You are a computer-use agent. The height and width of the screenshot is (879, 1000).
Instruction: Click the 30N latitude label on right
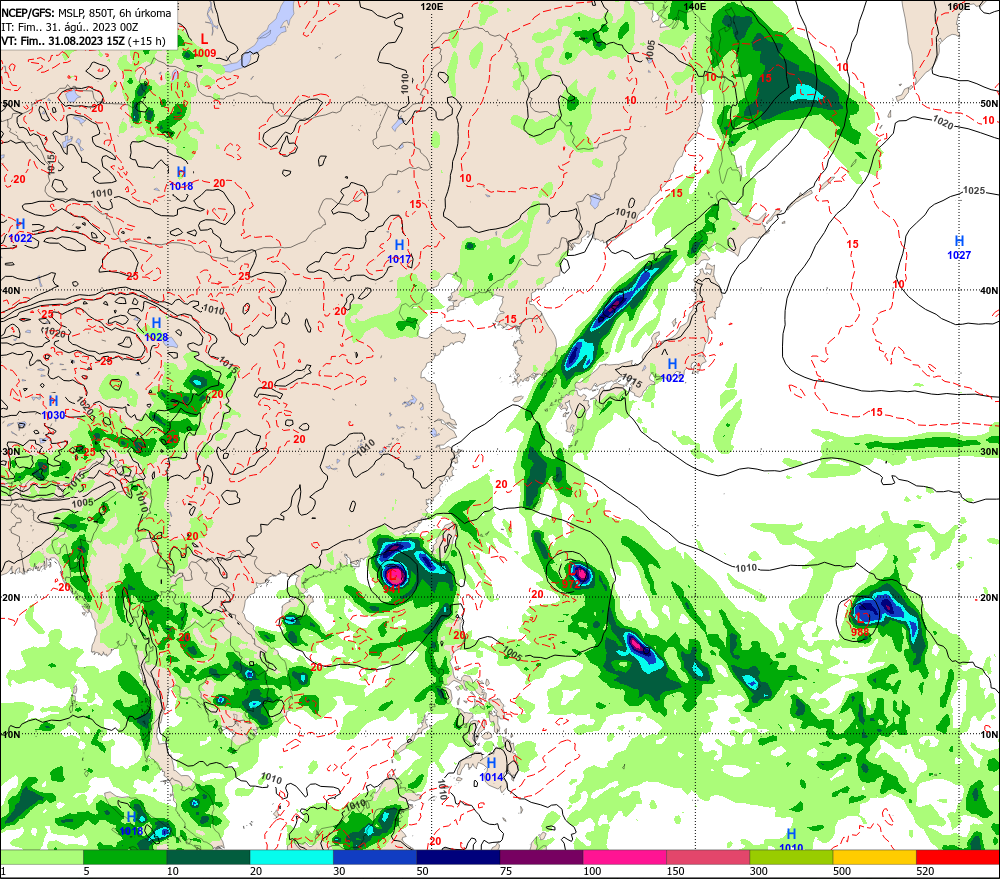pos(989,452)
